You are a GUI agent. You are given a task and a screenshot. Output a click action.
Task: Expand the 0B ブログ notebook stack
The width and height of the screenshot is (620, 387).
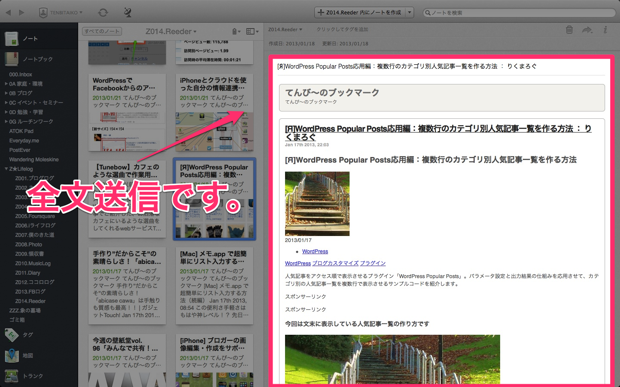pos(6,93)
